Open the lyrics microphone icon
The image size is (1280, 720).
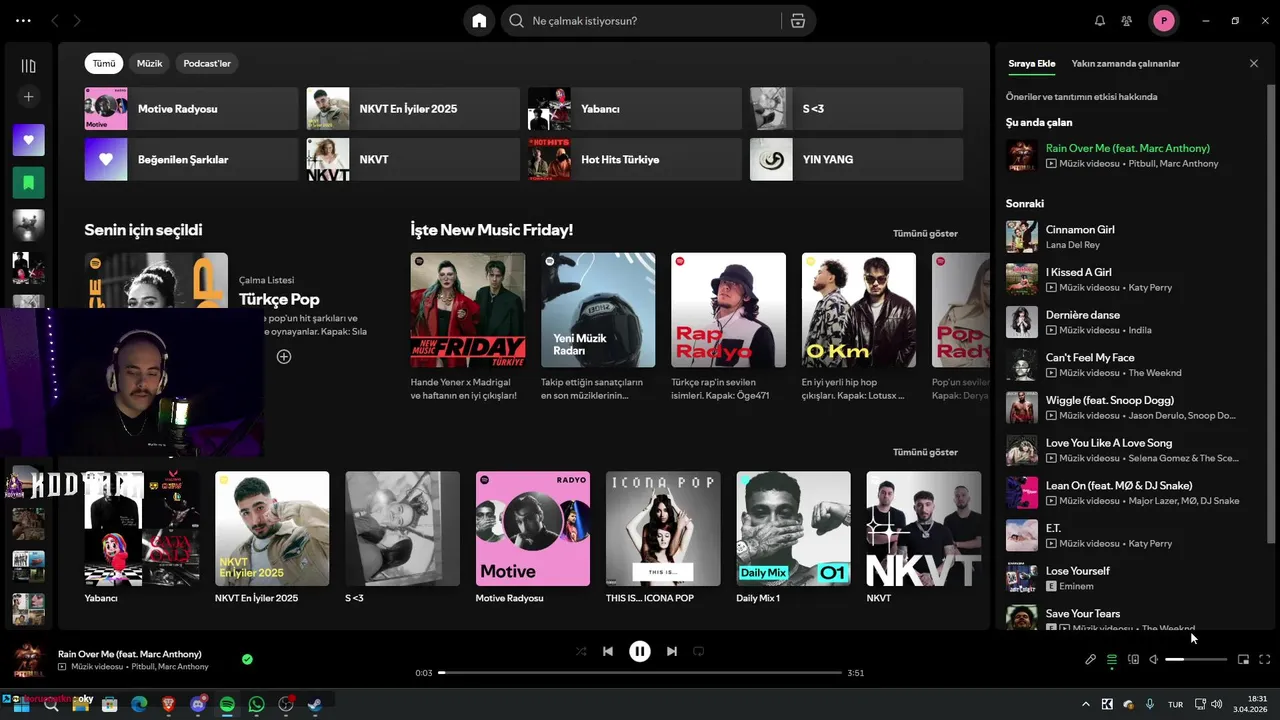[1090, 659]
